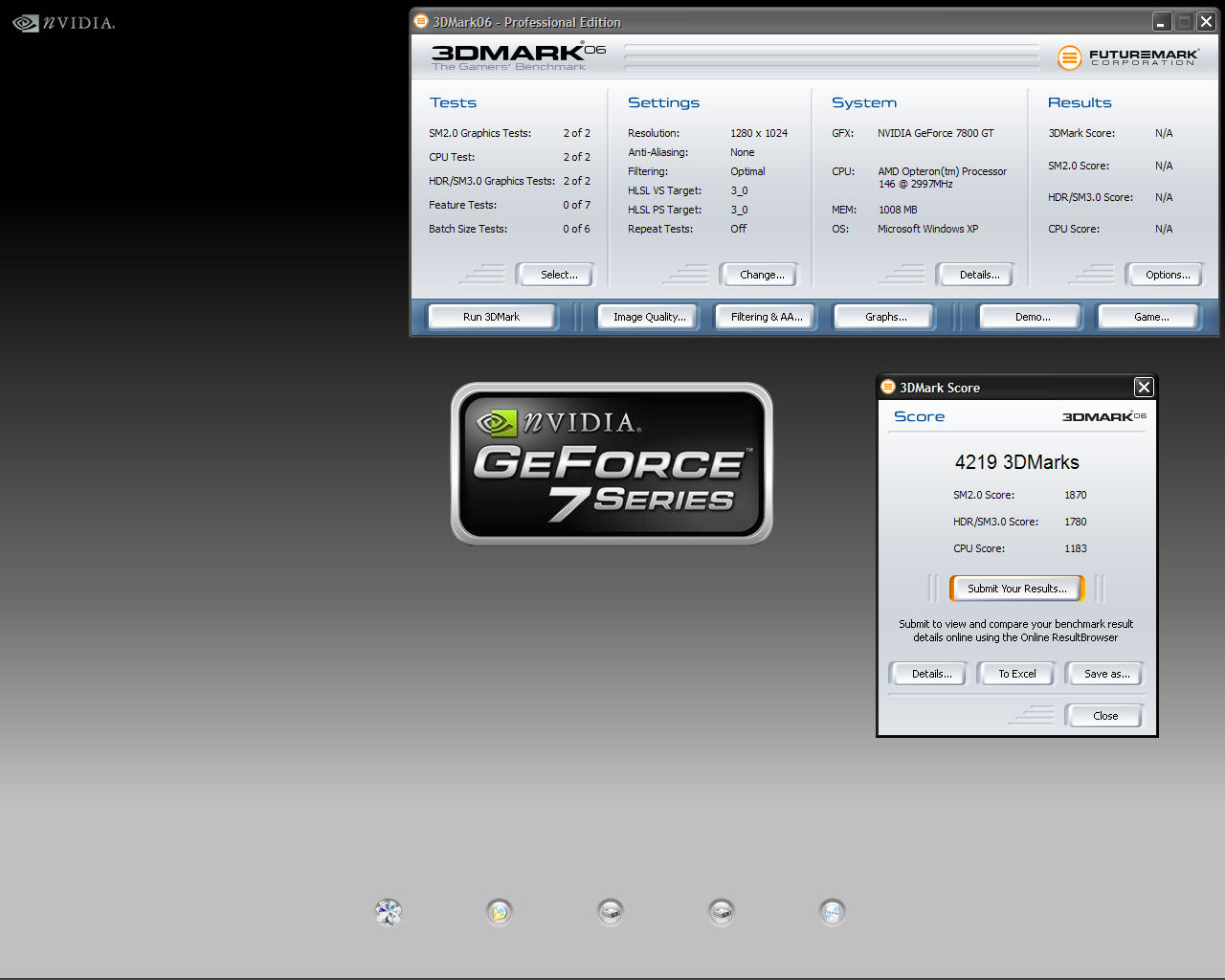Select the CPU Score value 1183
Screen dimensions: 1225x980
[1076, 548]
